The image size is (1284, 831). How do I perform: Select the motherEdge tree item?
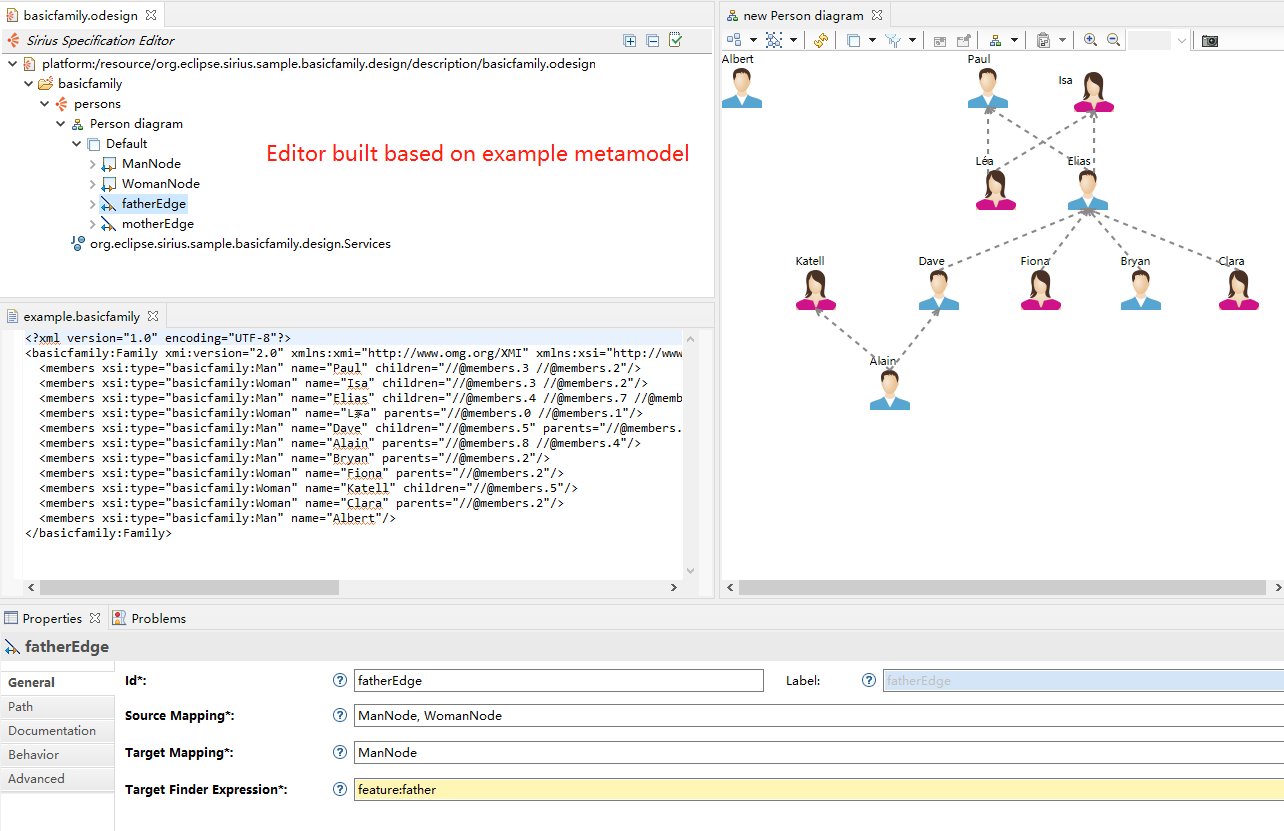pyautogui.click(x=157, y=224)
